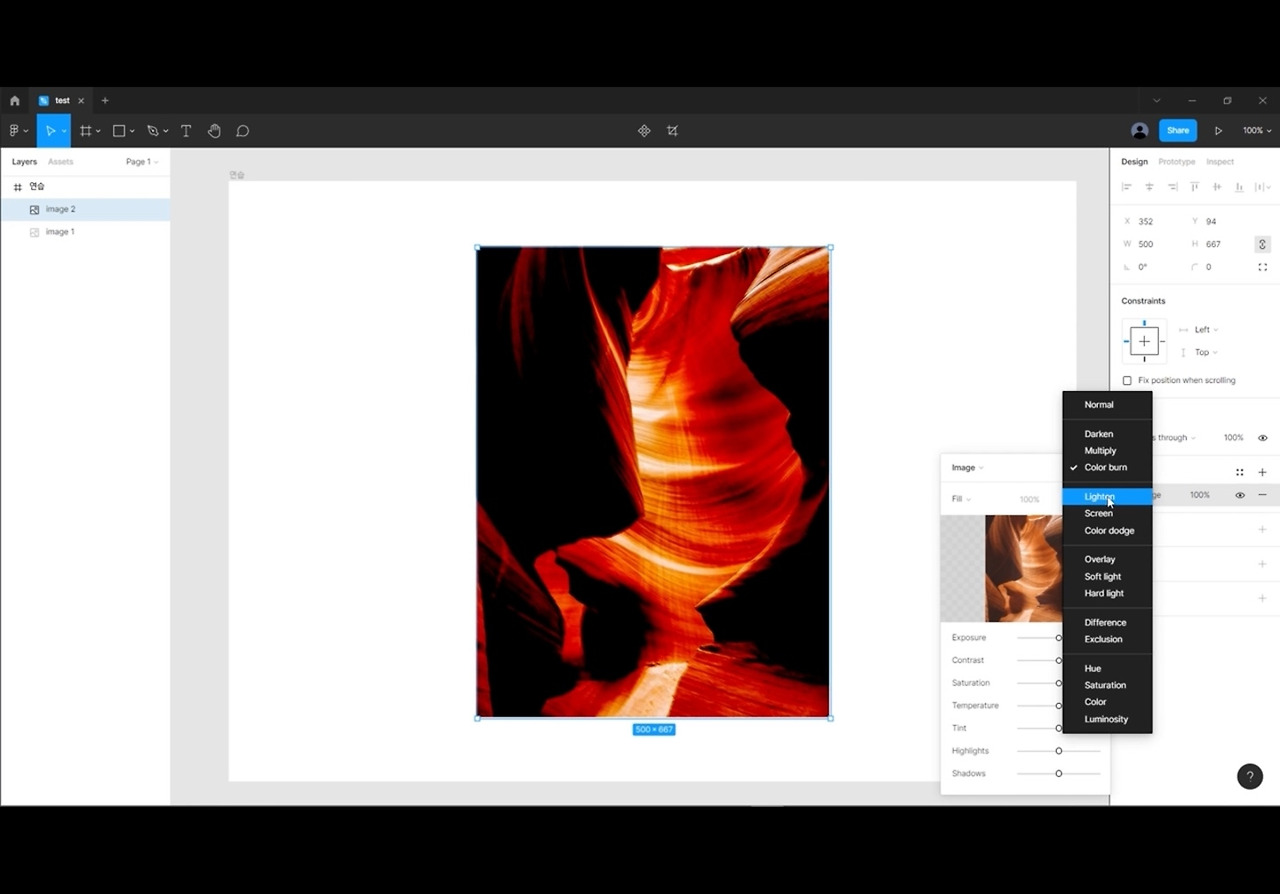
Task: Add a new fill with plus
Action: [x=1262, y=472]
